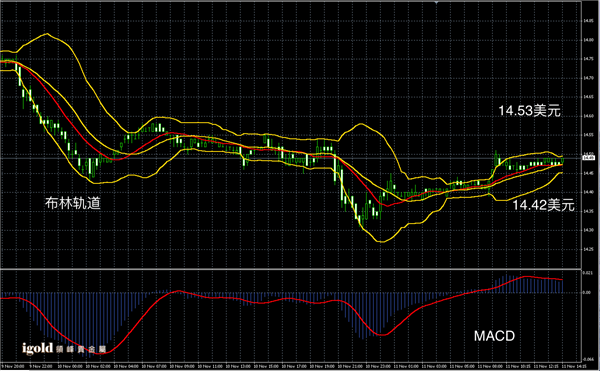
Task: Select the upper Bollinger band peak at far left
Action: pos(47,34)
